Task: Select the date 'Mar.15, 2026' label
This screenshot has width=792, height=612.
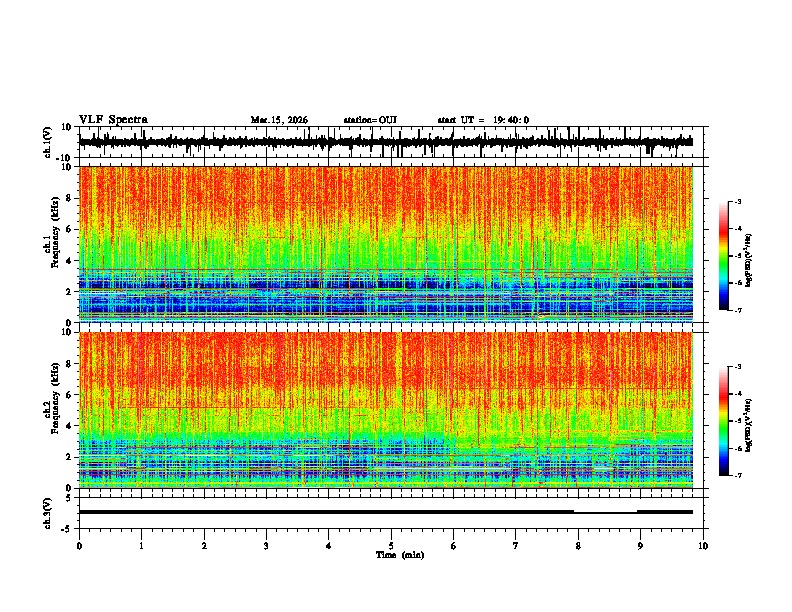Action: [x=279, y=120]
